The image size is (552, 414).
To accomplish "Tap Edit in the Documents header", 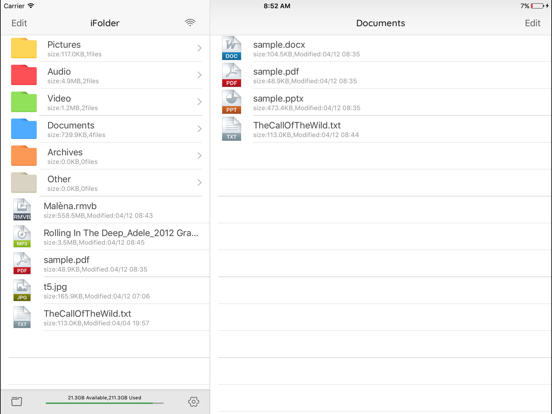I will [x=532, y=23].
